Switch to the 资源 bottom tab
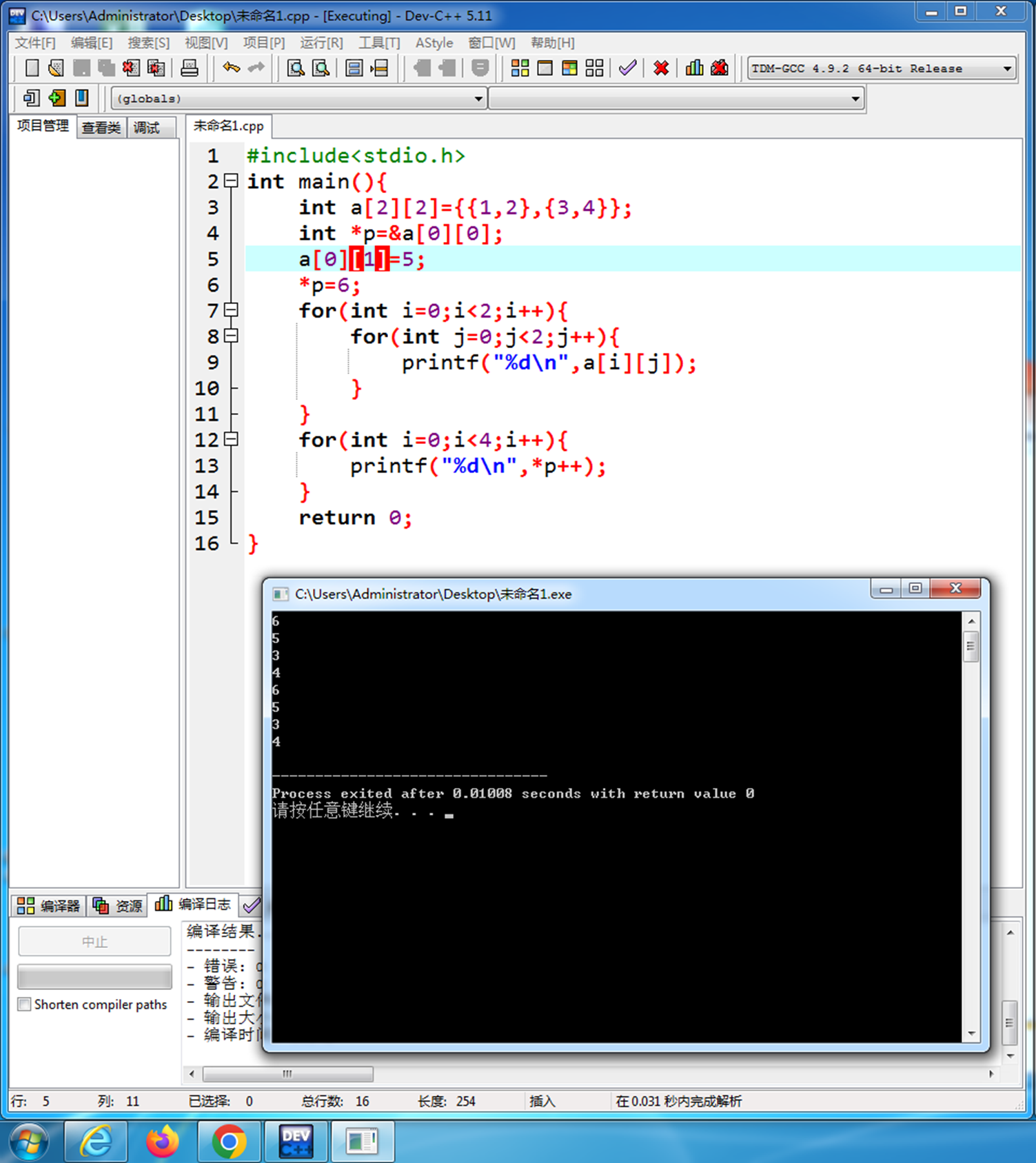This screenshot has width=1036, height=1163. pos(118,905)
